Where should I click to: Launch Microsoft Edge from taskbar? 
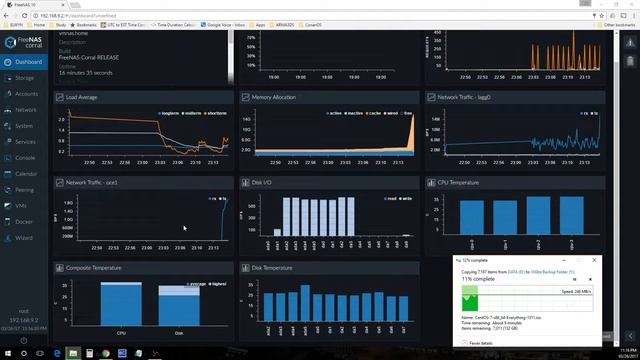coord(57,353)
